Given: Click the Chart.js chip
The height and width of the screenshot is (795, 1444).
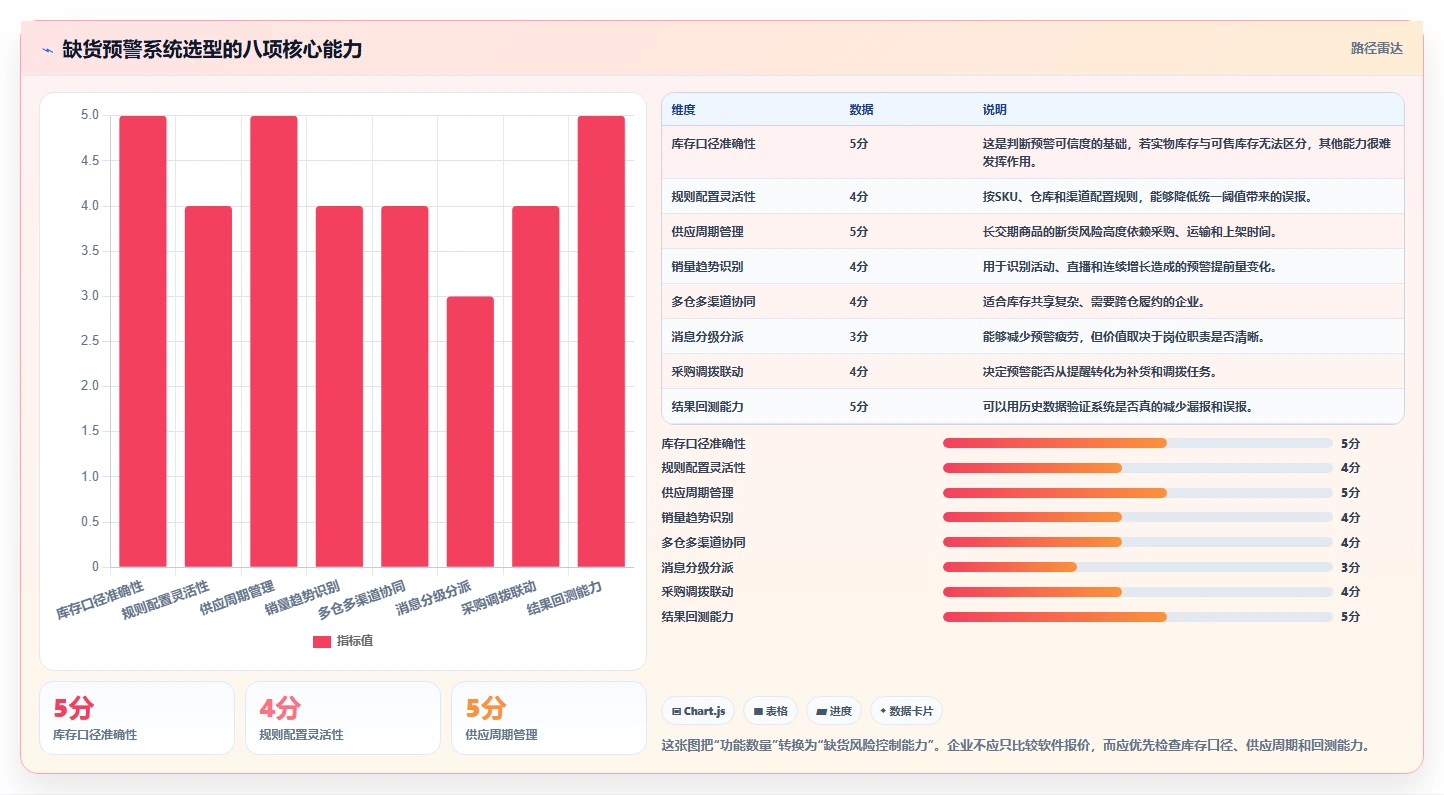Looking at the screenshot, I should pos(698,711).
